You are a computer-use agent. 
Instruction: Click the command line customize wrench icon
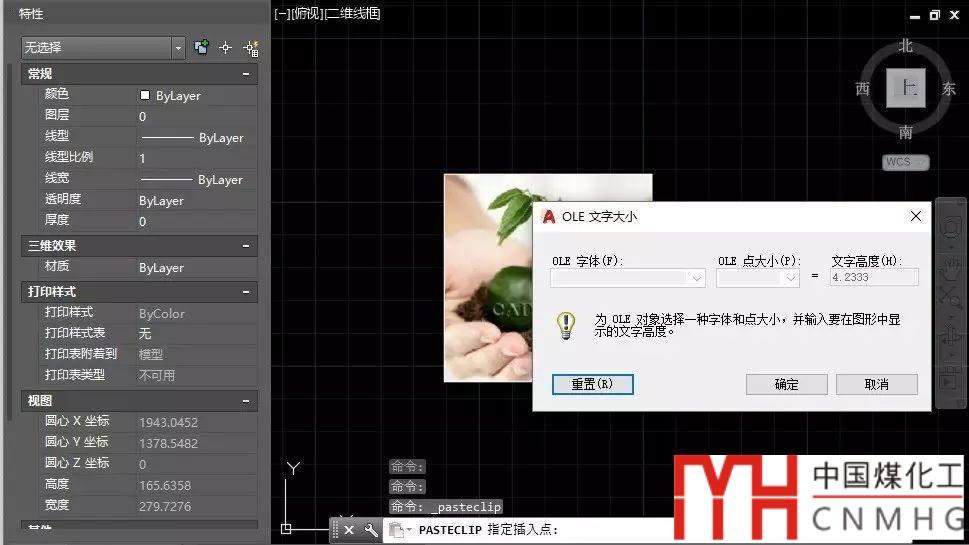[x=370, y=530]
